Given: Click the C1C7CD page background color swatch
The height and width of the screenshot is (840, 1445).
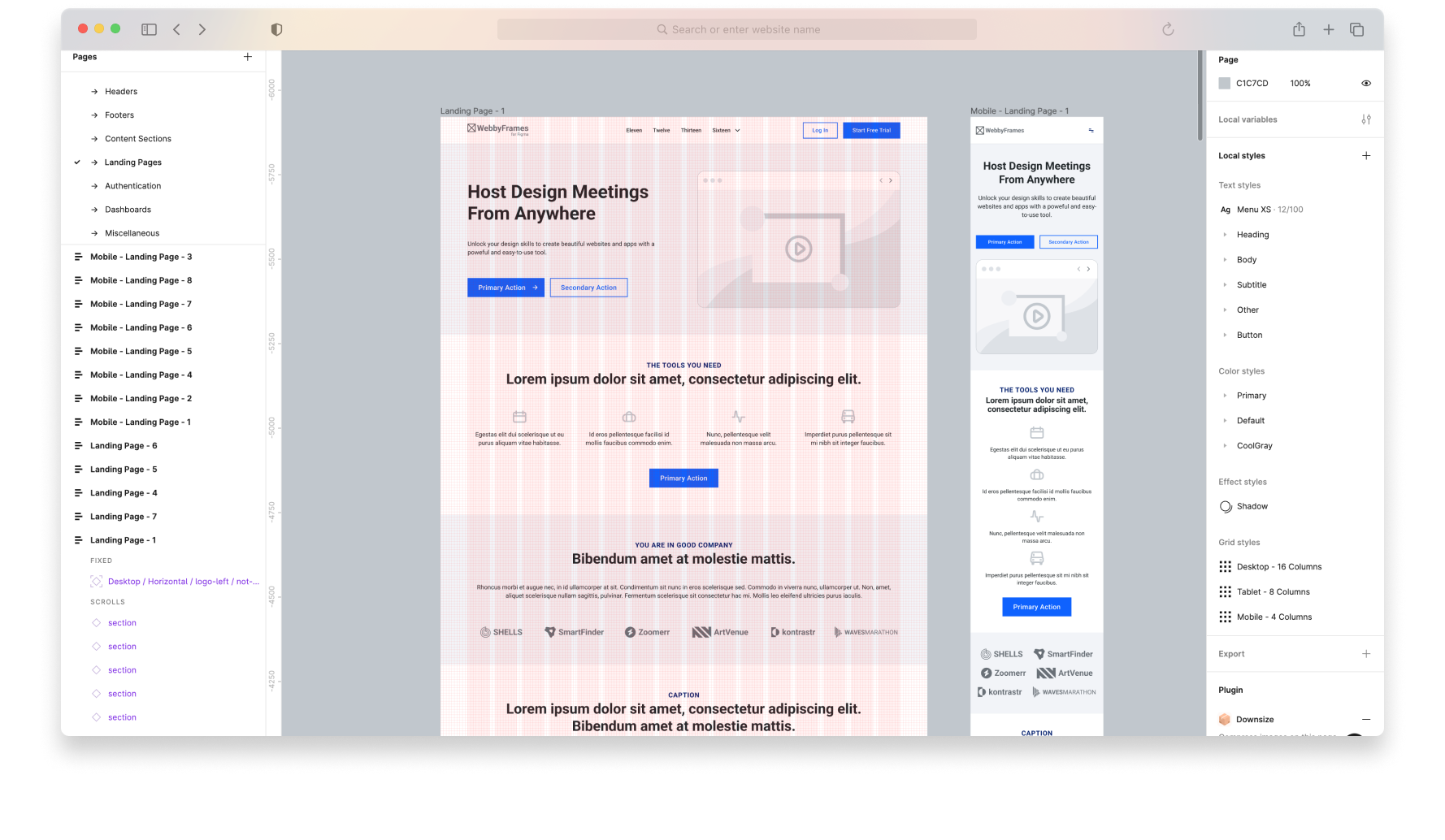Looking at the screenshot, I should 1224,83.
